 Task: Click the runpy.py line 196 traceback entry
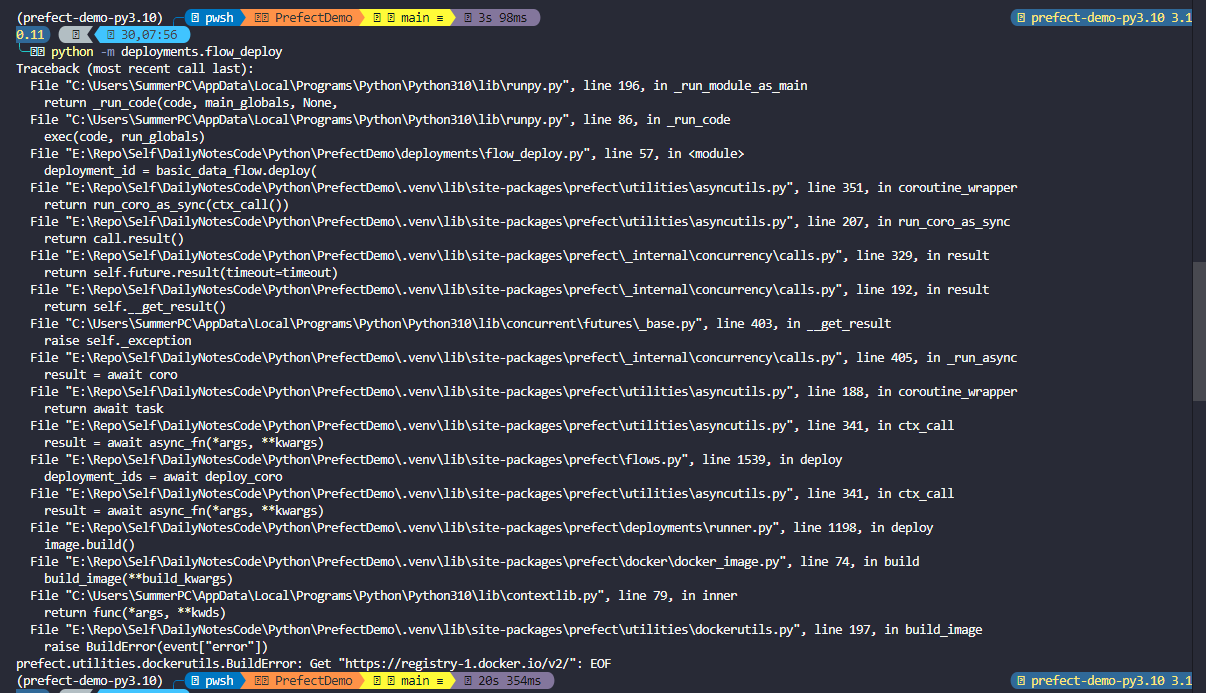tap(419, 85)
